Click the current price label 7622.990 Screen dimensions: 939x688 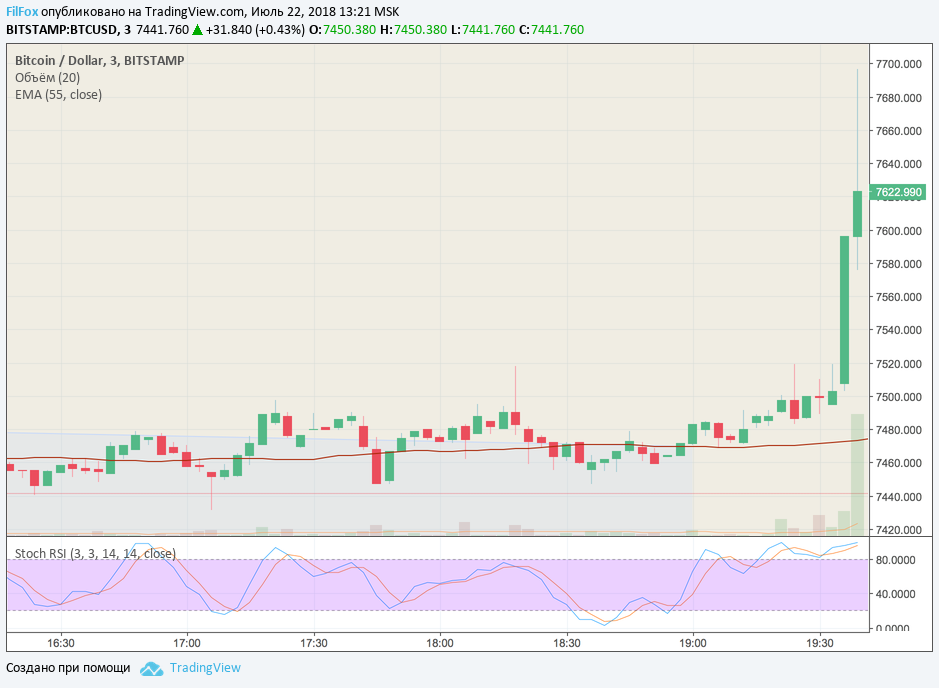897,192
